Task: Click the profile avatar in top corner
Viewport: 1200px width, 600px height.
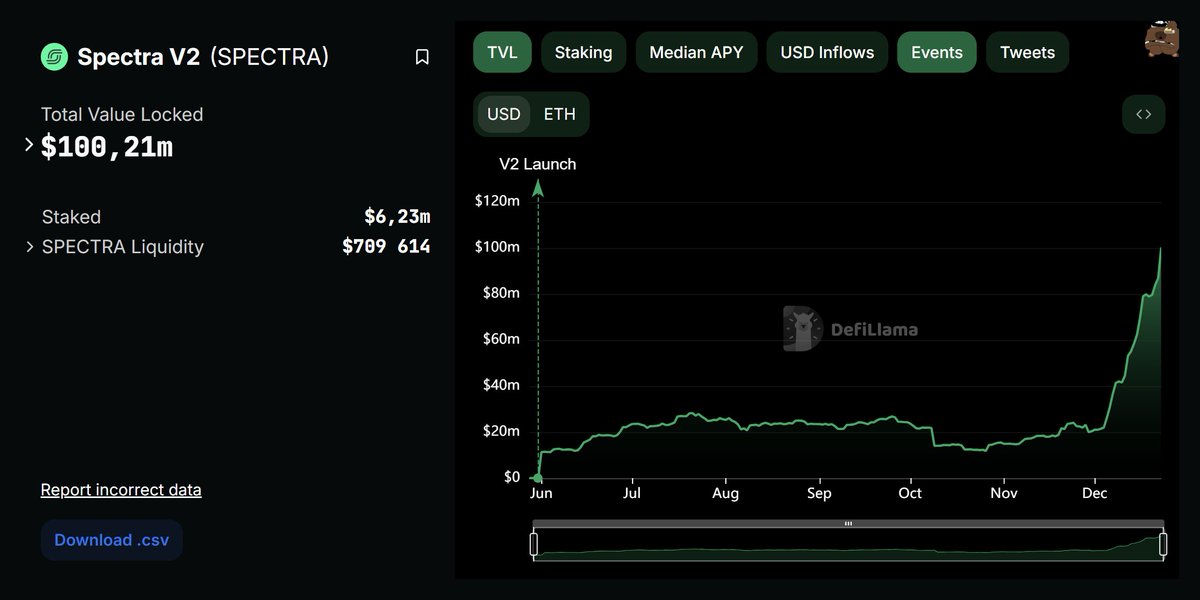Action: [x=1161, y=39]
